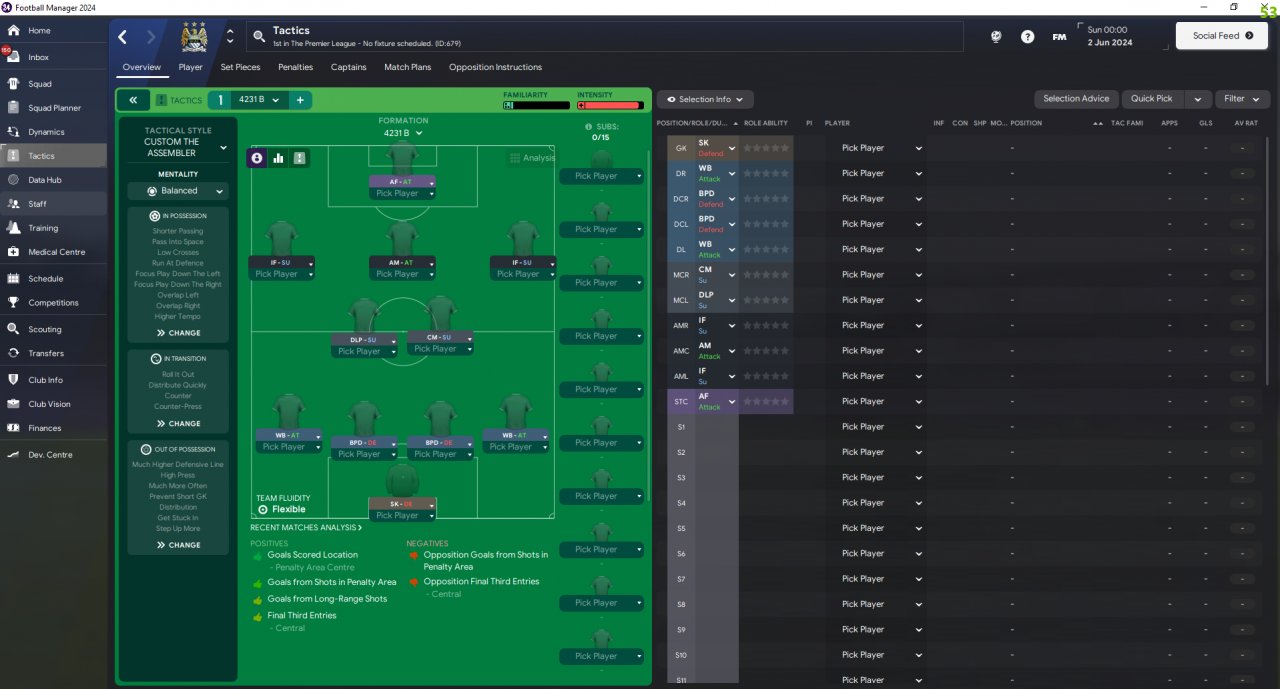
Task: Sort by the AV RAT column header
Action: (x=1246, y=123)
